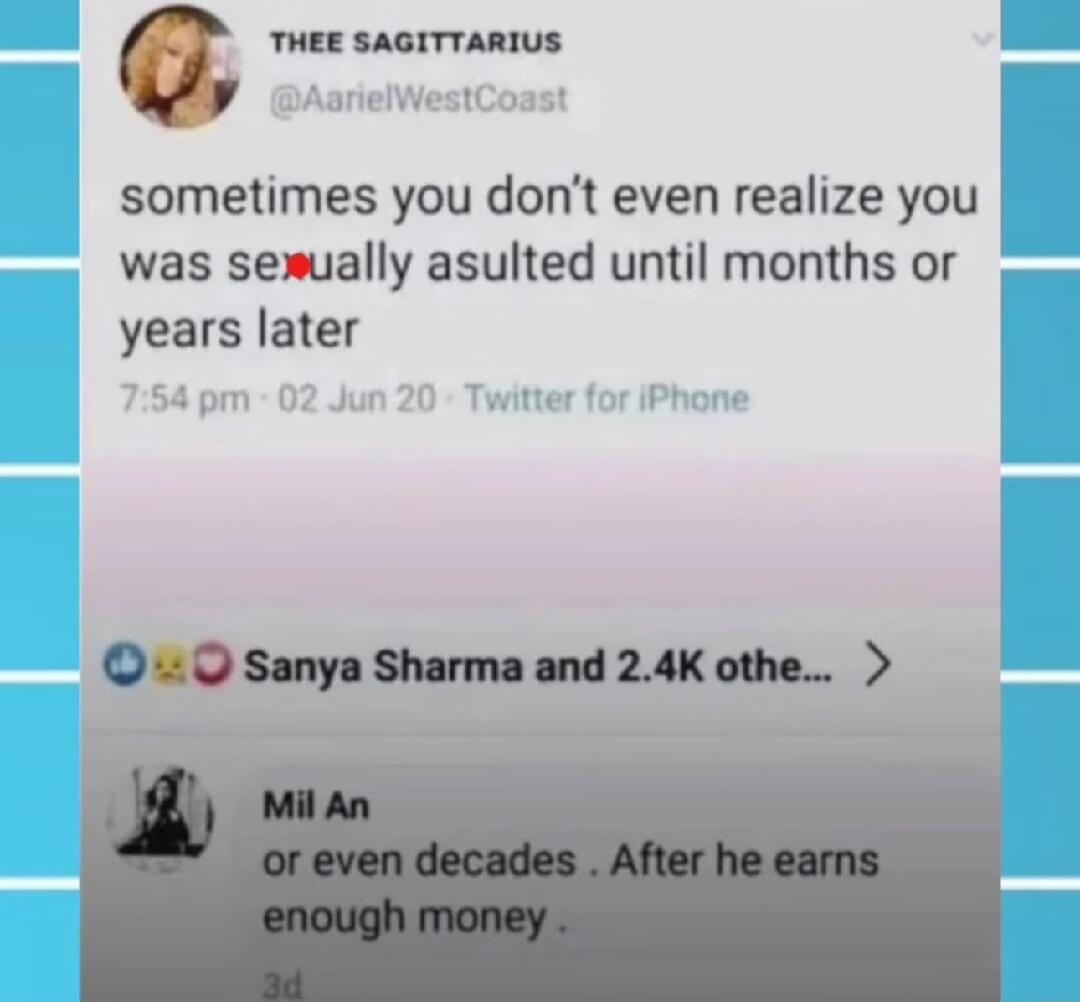
Task: Expand reactions with the right chevron arrow
Action: pos(877,665)
